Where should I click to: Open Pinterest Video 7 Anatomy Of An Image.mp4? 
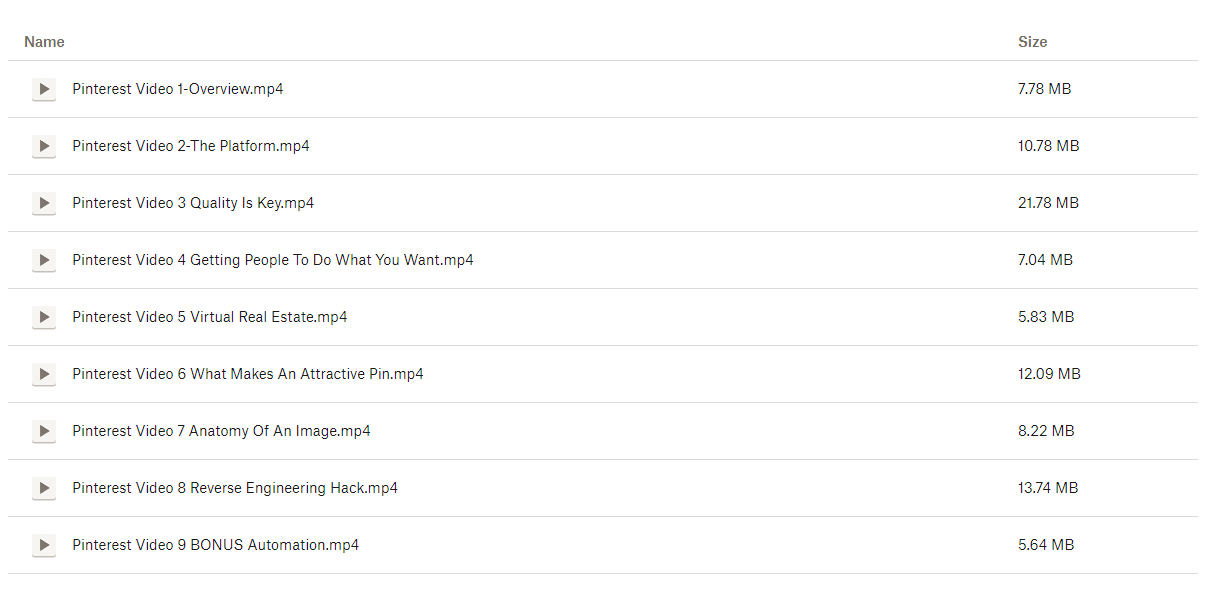221,431
